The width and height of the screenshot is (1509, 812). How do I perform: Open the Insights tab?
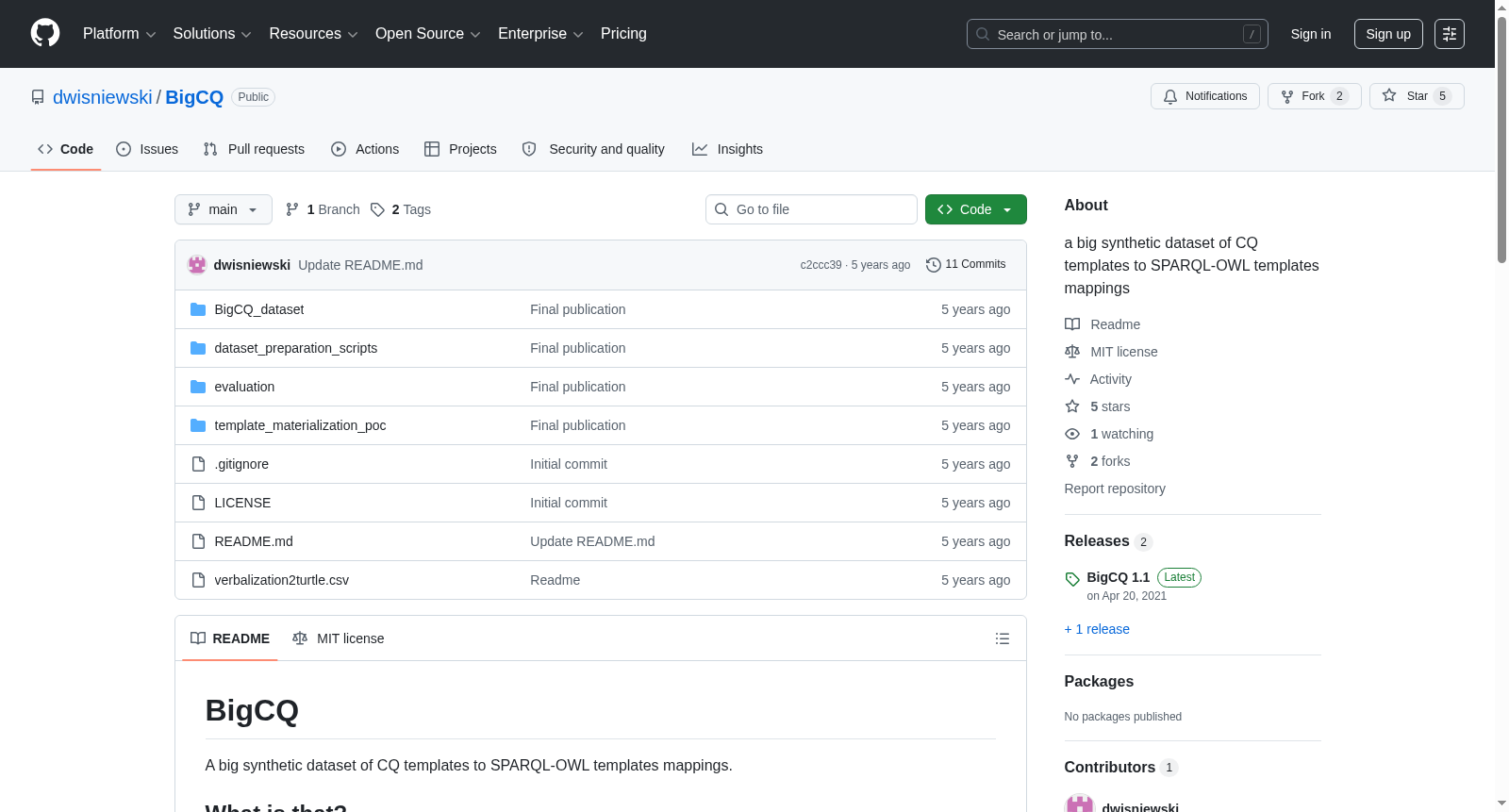click(727, 149)
